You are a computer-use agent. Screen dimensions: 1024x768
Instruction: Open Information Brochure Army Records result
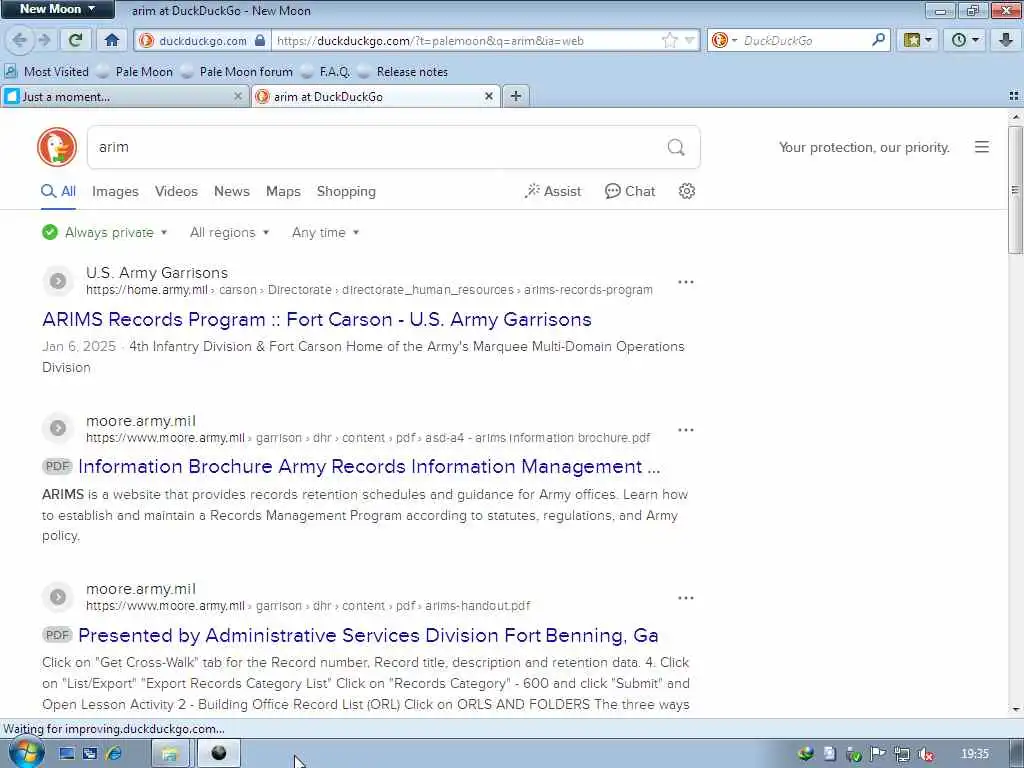point(369,467)
